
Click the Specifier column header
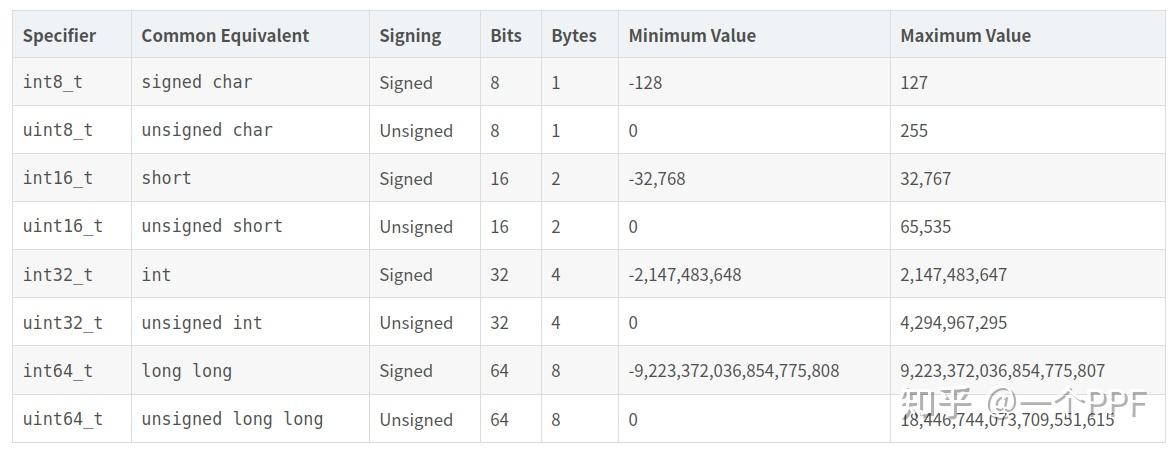point(59,35)
